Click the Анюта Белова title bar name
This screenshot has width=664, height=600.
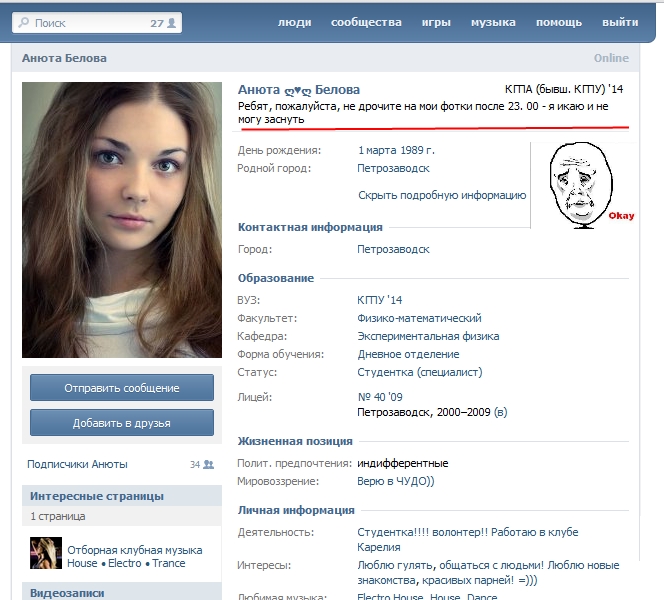(64, 58)
